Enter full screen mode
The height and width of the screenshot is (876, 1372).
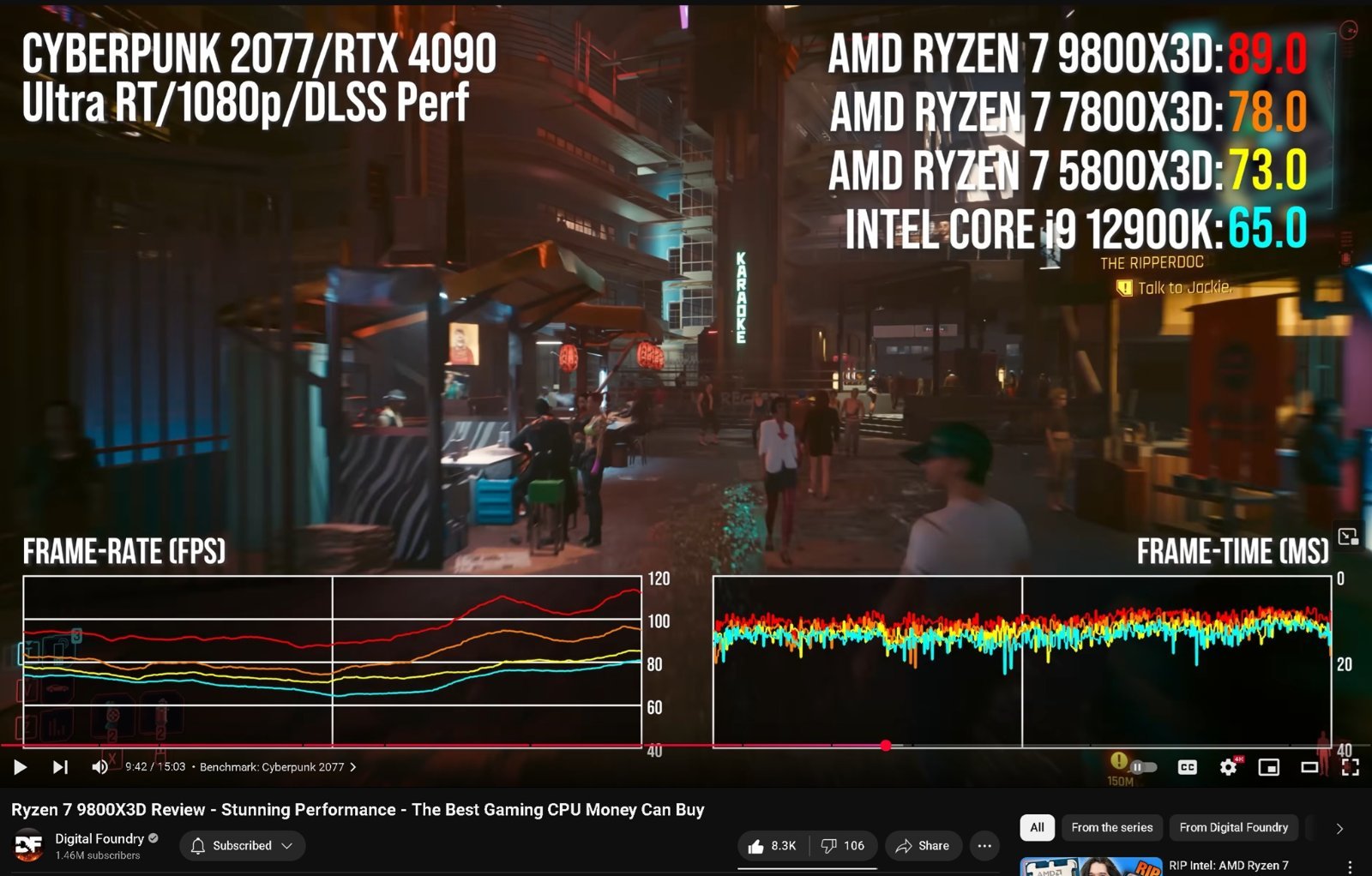(x=1351, y=767)
